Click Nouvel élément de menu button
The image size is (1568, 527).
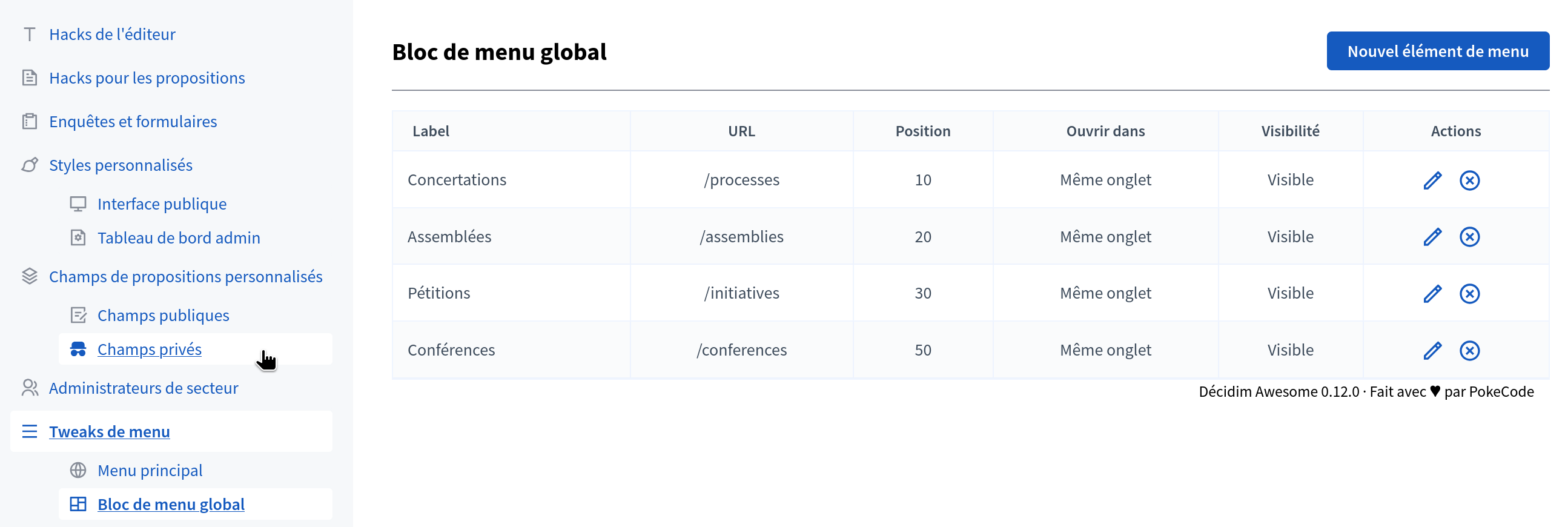[x=1437, y=51]
